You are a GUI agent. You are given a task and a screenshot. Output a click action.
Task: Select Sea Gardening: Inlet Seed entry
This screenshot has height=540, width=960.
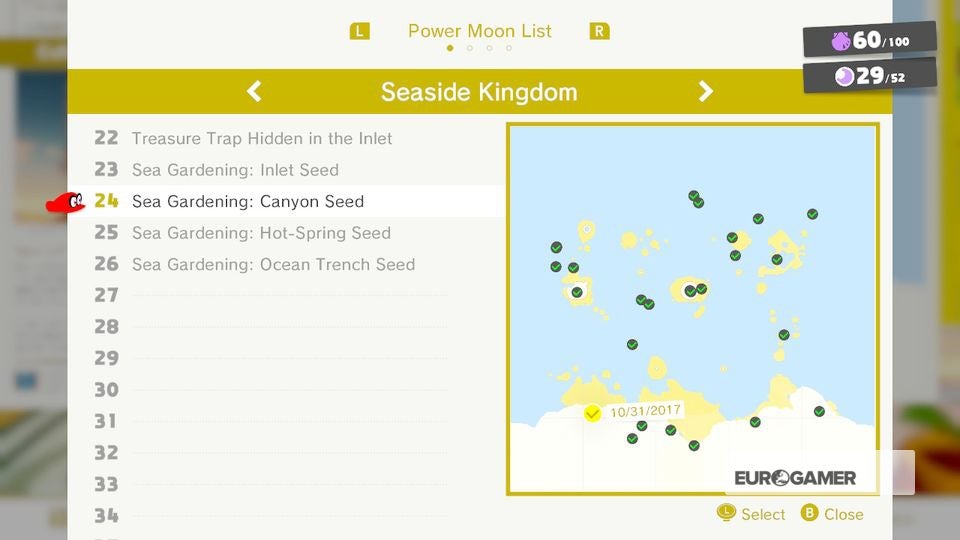(235, 170)
